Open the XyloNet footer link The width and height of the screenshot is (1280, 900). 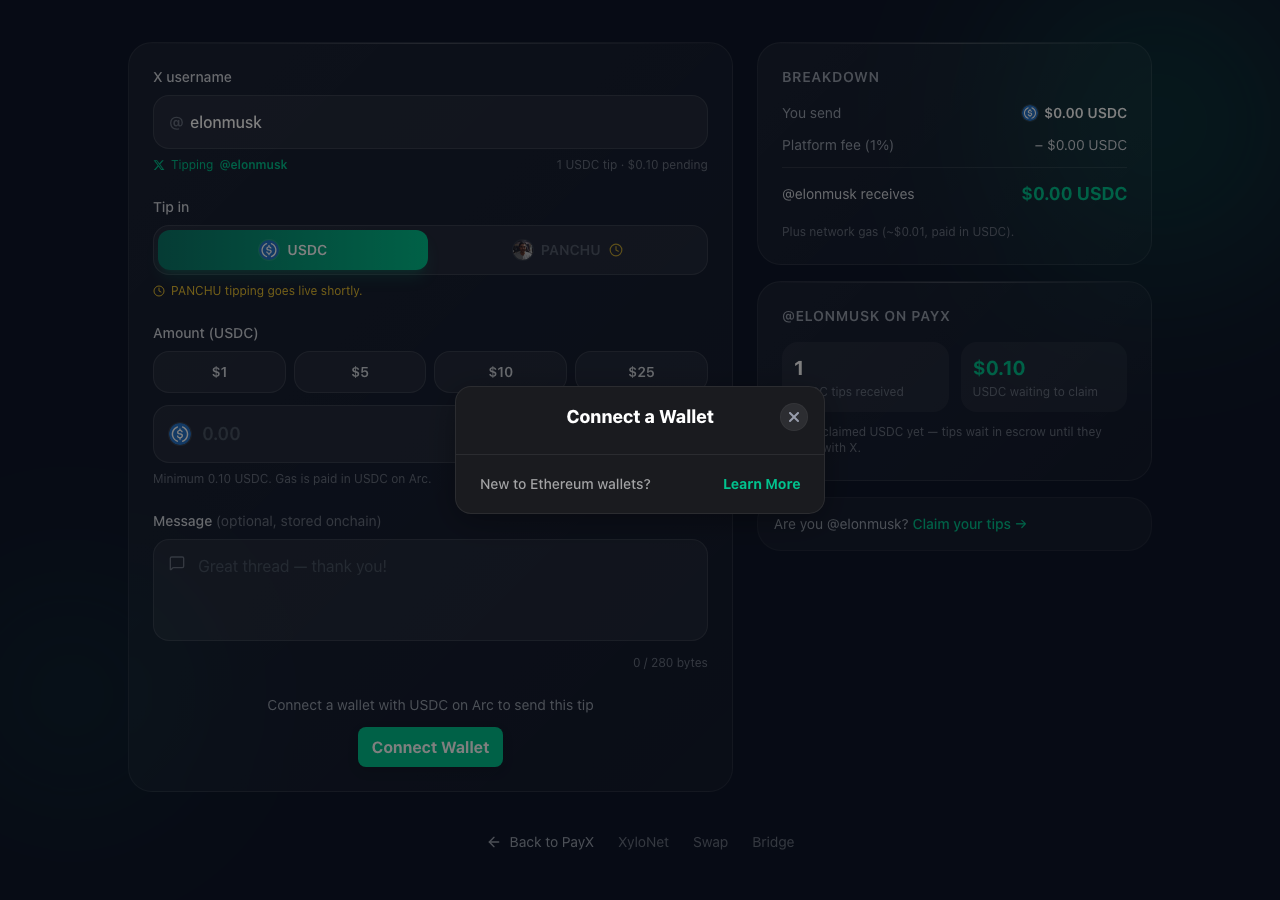pyautogui.click(x=643, y=842)
